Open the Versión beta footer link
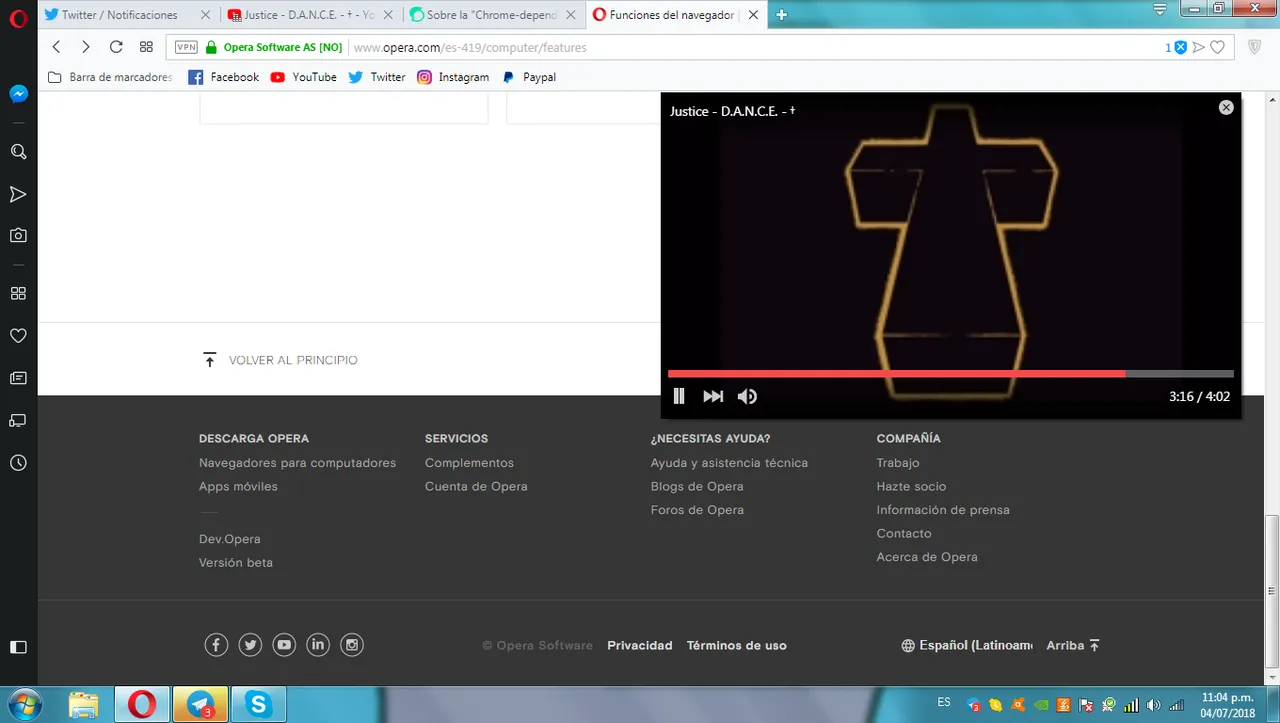This screenshot has height=723, width=1280. (236, 563)
